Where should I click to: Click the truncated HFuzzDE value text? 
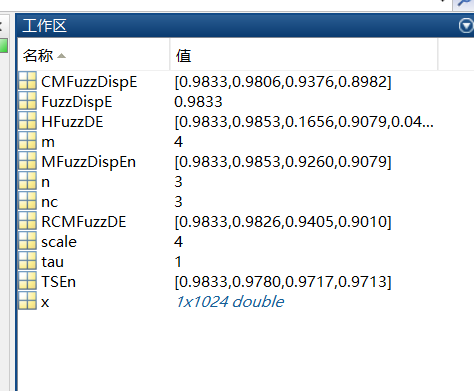click(x=304, y=122)
